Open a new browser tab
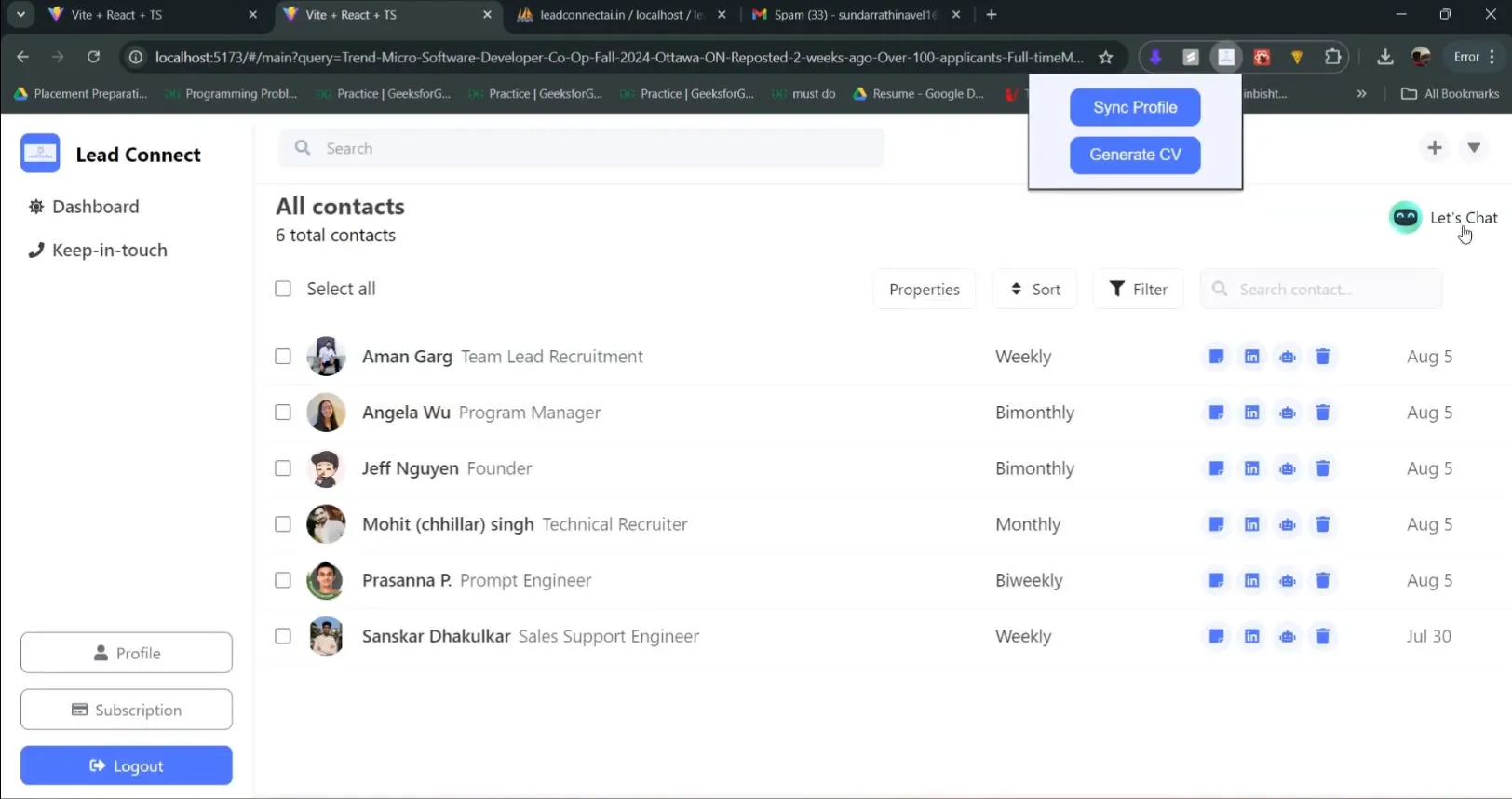1512x799 pixels. tap(992, 15)
